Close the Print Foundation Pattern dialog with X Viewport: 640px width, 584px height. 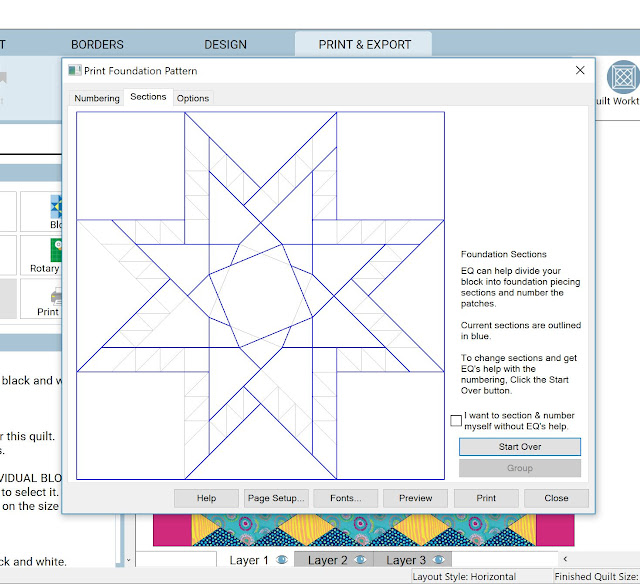(580, 70)
